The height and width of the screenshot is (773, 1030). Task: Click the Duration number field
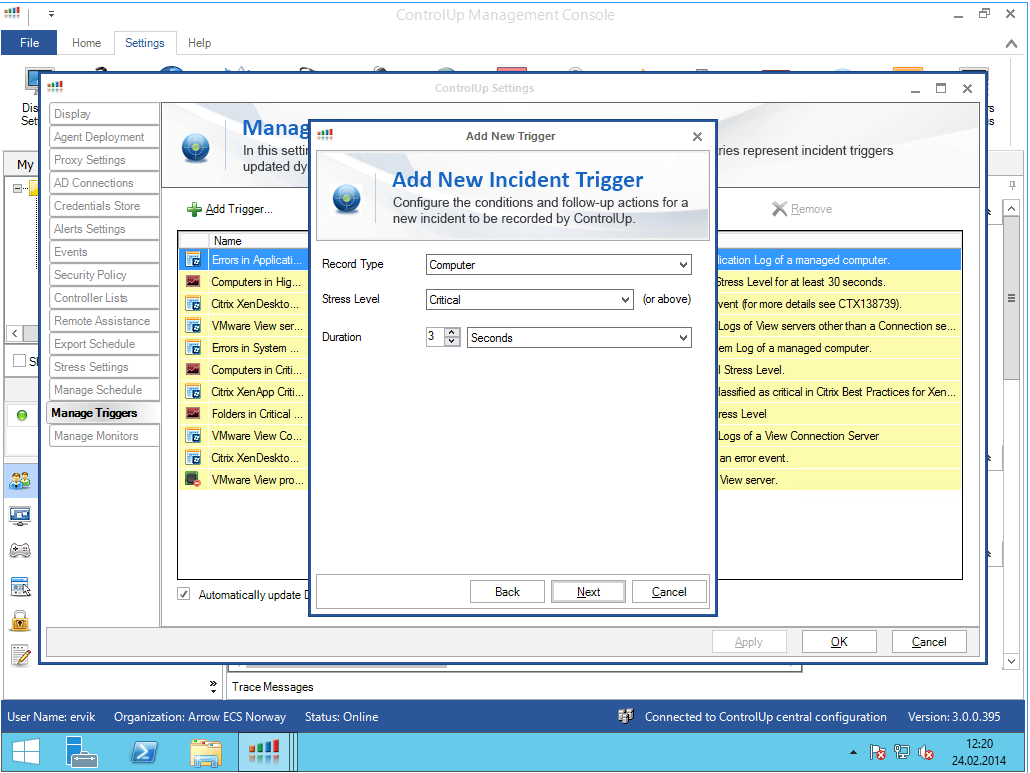(435, 337)
